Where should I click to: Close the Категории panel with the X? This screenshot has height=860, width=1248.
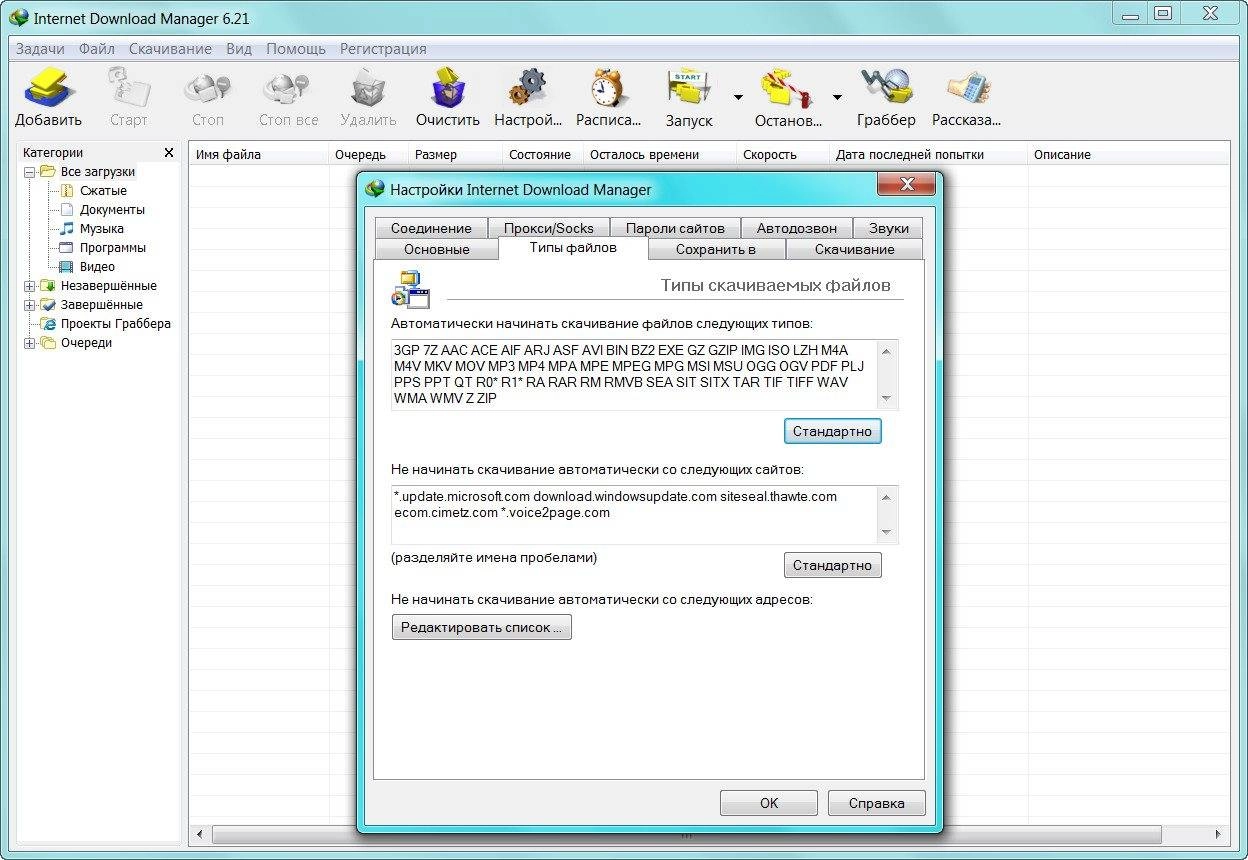pyautogui.click(x=169, y=153)
